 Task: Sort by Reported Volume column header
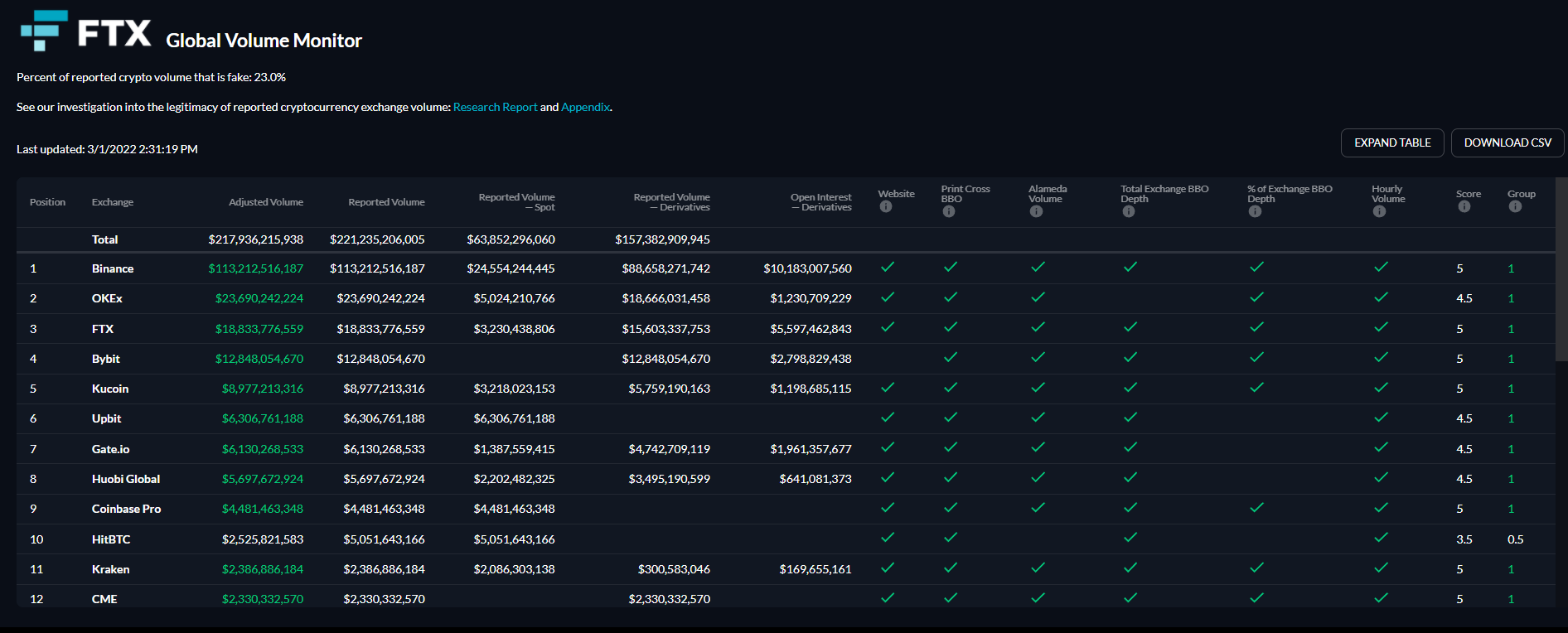[x=386, y=202]
